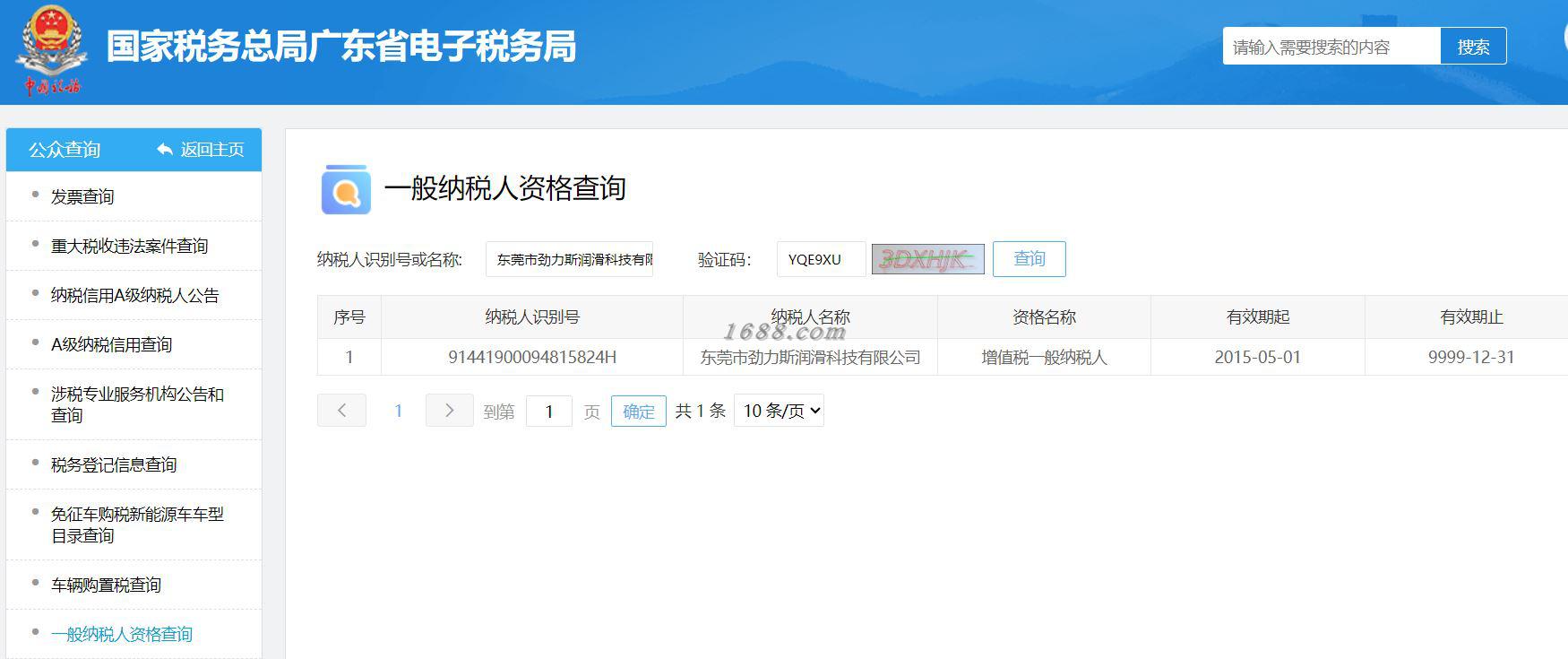
Task: Click the 国家税务总局广东省电子税务局 site title
Action: [341, 47]
